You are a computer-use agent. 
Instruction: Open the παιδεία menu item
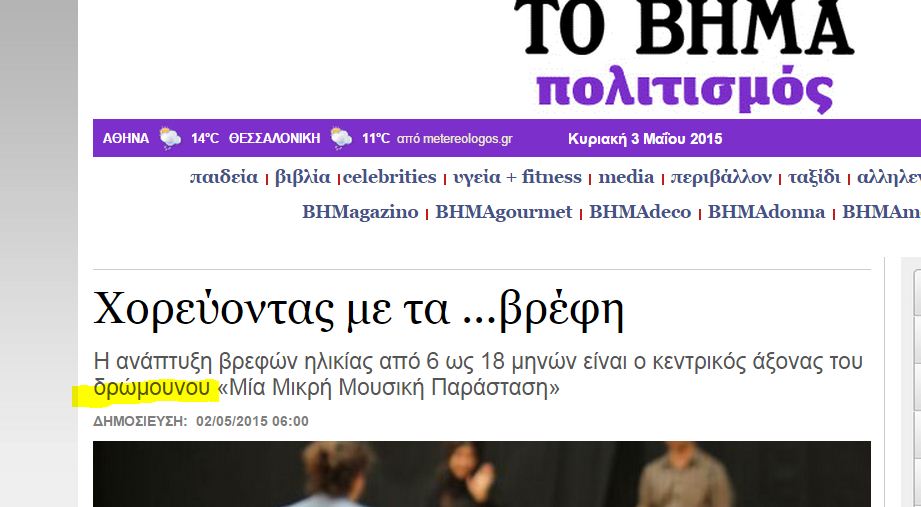224,177
